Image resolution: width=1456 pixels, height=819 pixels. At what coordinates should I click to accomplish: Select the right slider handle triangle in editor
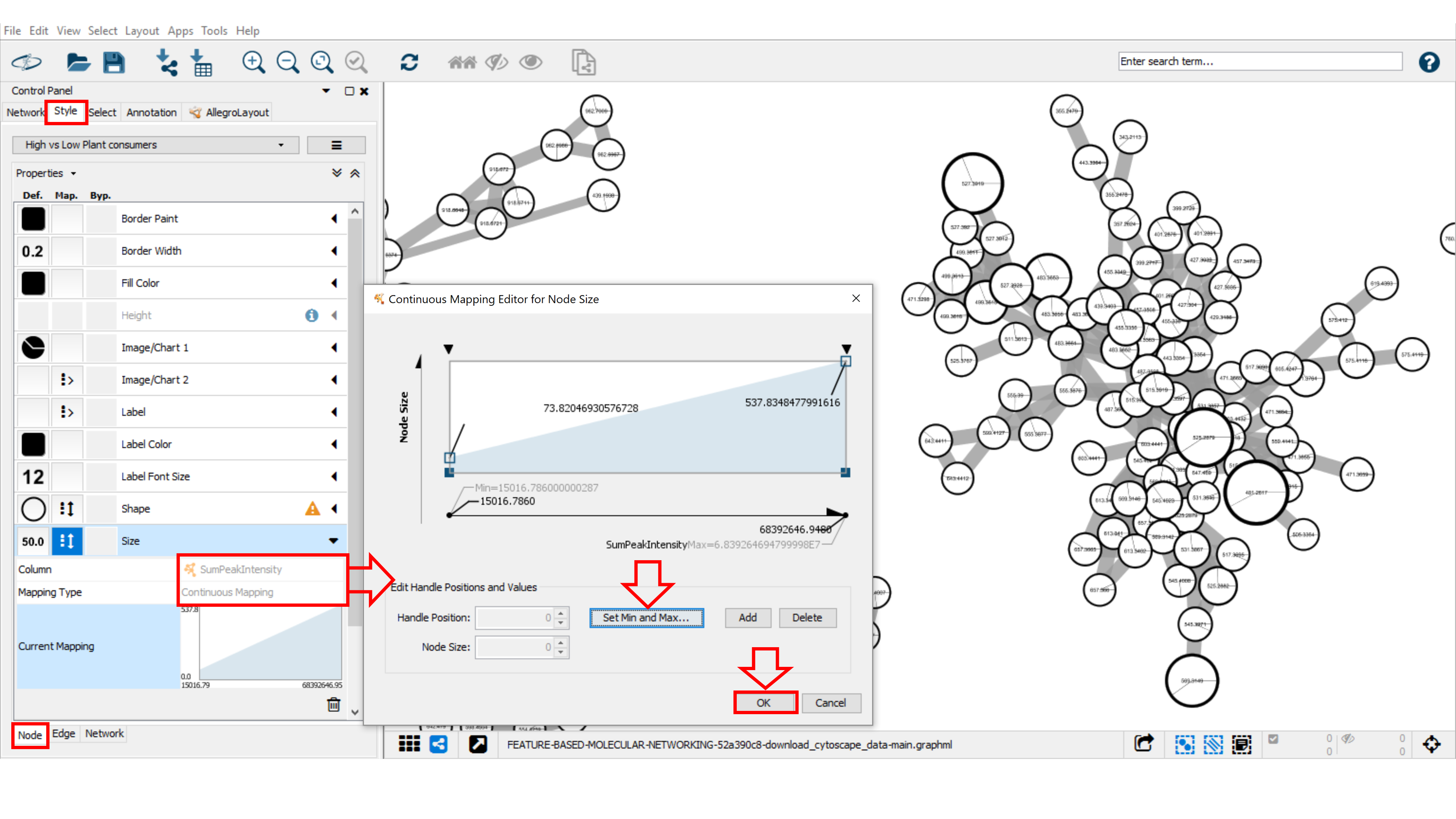[x=846, y=349]
